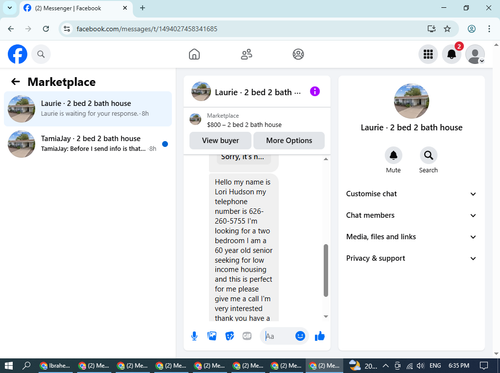Open the weather widget in taskbar
The width and height of the screenshot is (500, 373).
pos(363,366)
